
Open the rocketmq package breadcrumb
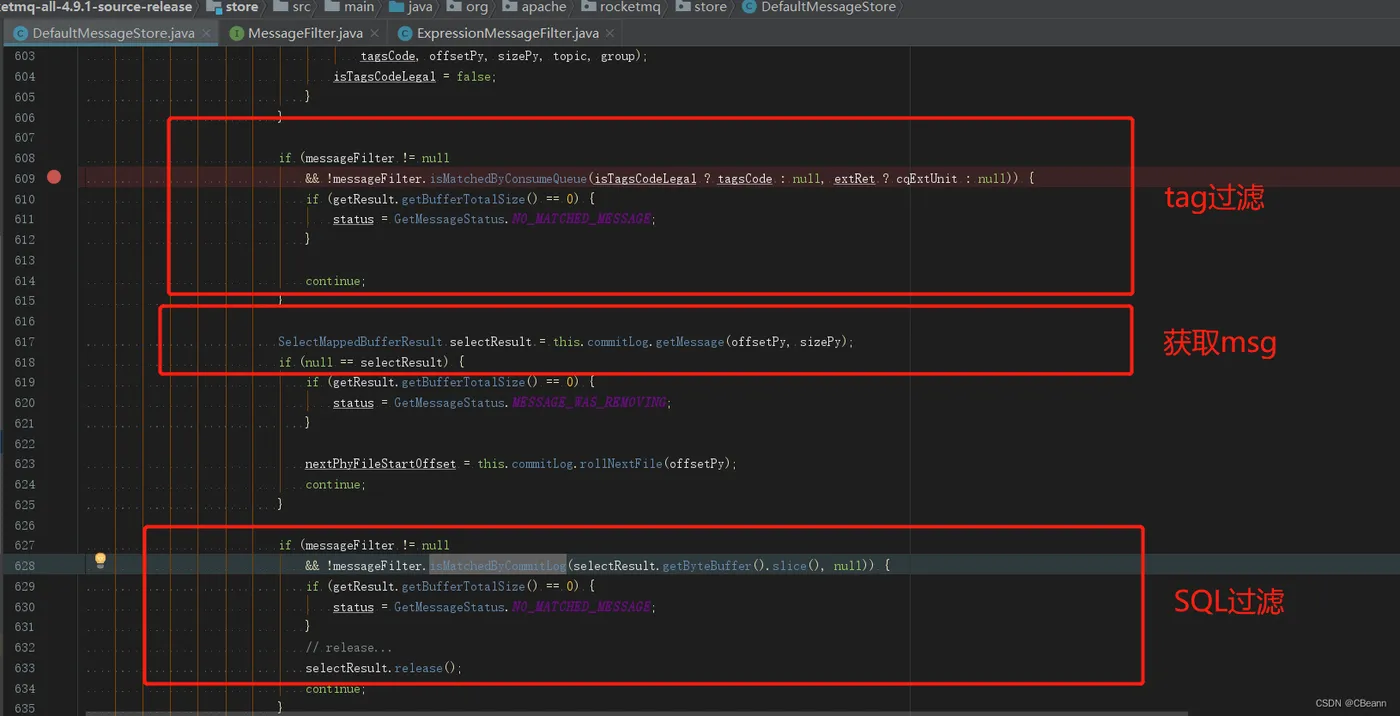pyautogui.click(x=621, y=7)
